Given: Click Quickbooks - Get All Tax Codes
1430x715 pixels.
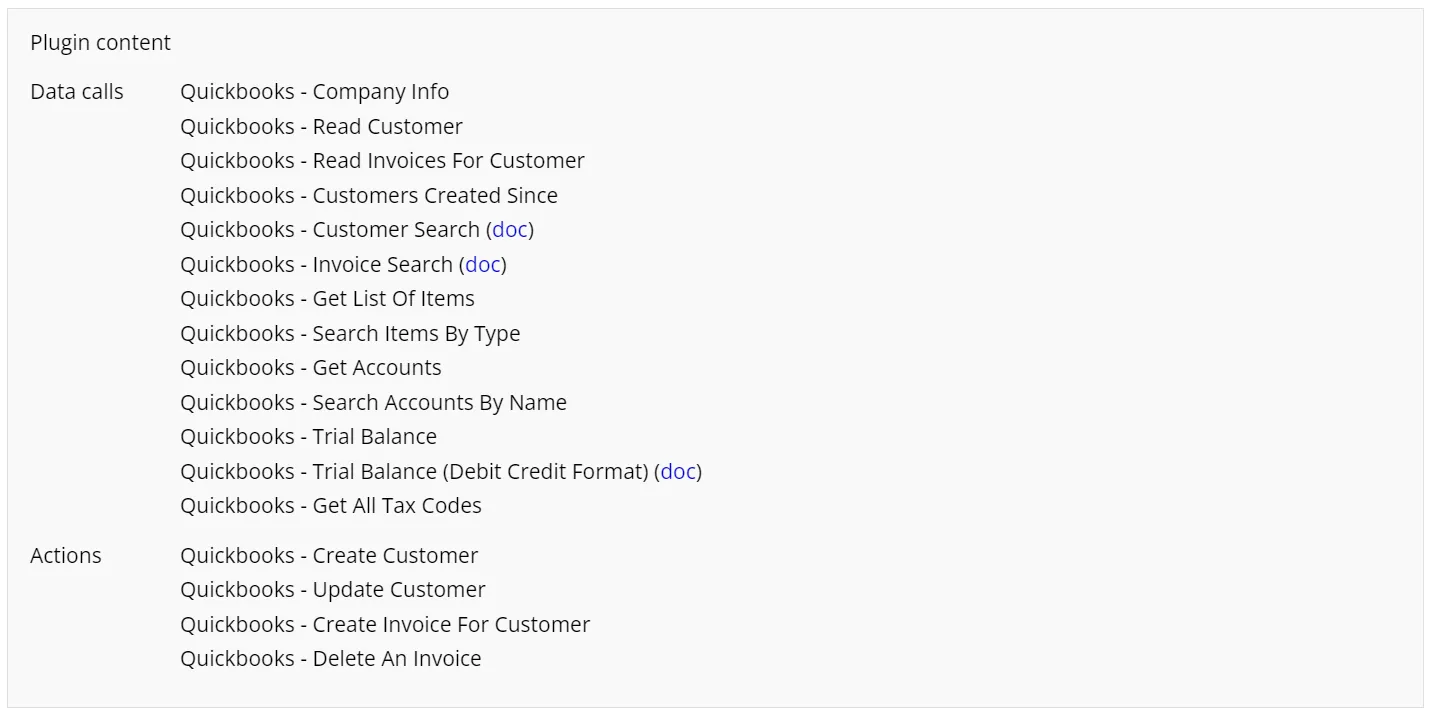Looking at the screenshot, I should click(330, 506).
